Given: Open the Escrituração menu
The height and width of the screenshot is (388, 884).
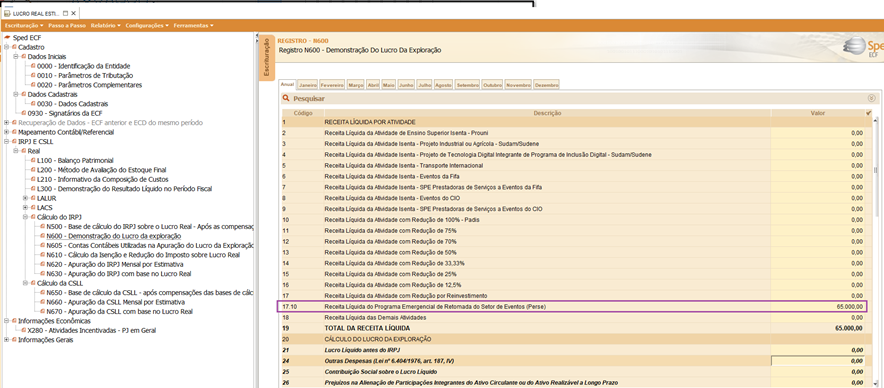Looking at the screenshot, I should 24,25.
